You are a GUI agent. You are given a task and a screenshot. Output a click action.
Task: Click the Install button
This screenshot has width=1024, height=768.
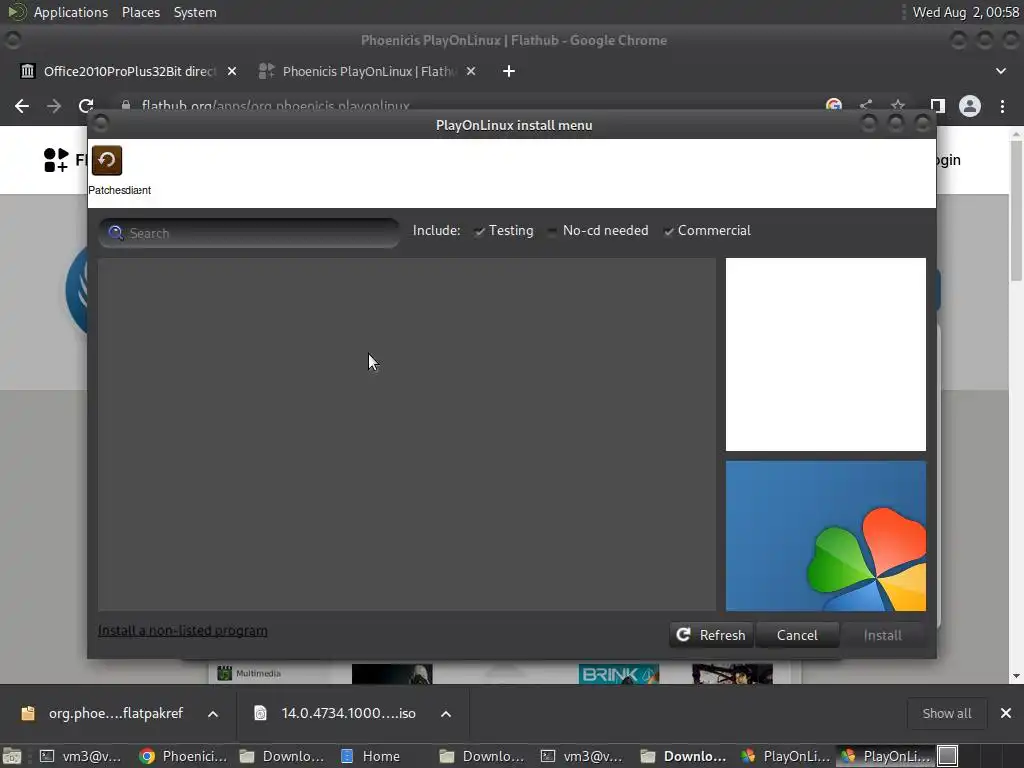click(882, 635)
